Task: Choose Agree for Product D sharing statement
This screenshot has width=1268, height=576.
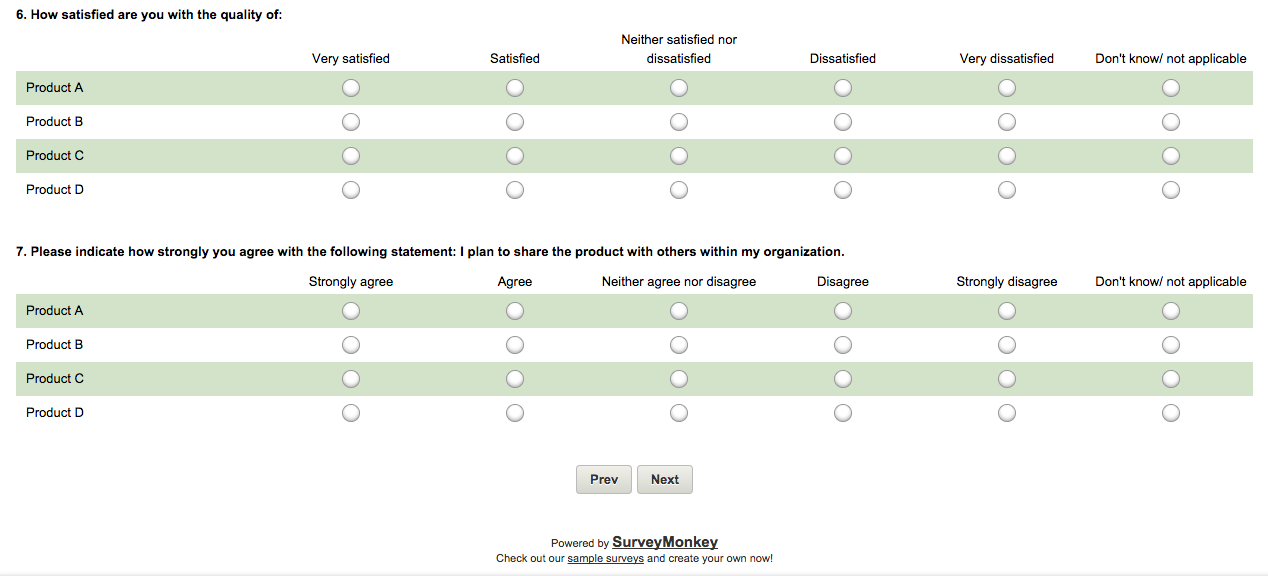Action: click(x=515, y=413)
